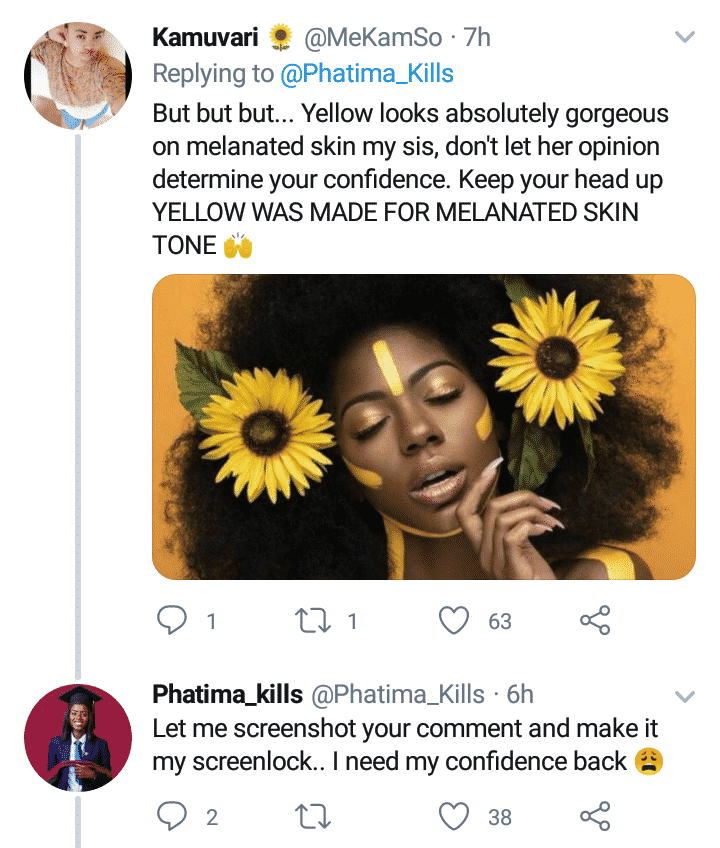The image size is (720, 848).
Task: Open Kamuvari display name link
Action: (x=207, y=38)
